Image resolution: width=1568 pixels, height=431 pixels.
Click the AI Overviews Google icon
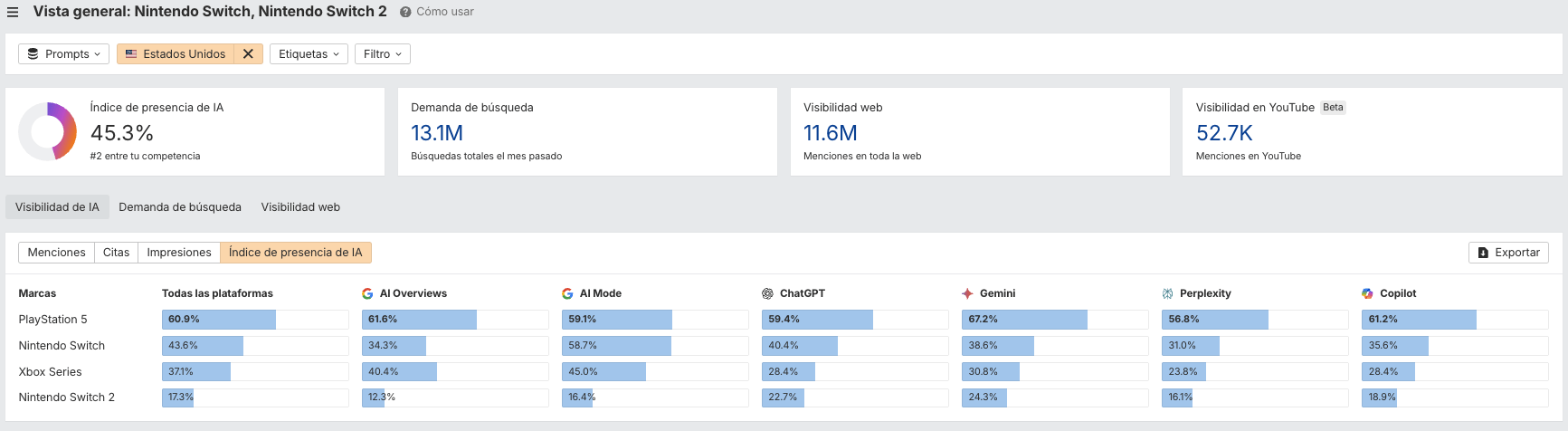click(x=367, y=293)
